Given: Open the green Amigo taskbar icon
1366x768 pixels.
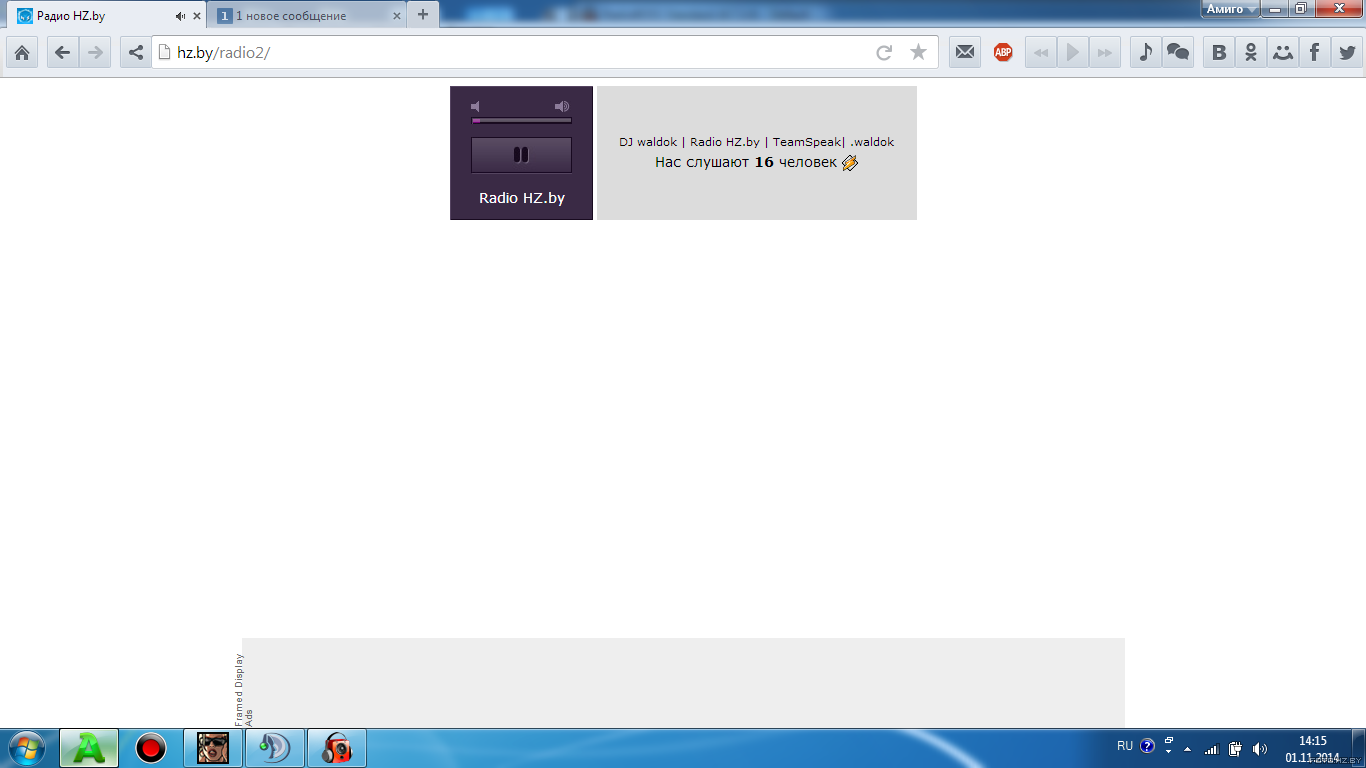Looking at the screenshot, I should point(89,748).
